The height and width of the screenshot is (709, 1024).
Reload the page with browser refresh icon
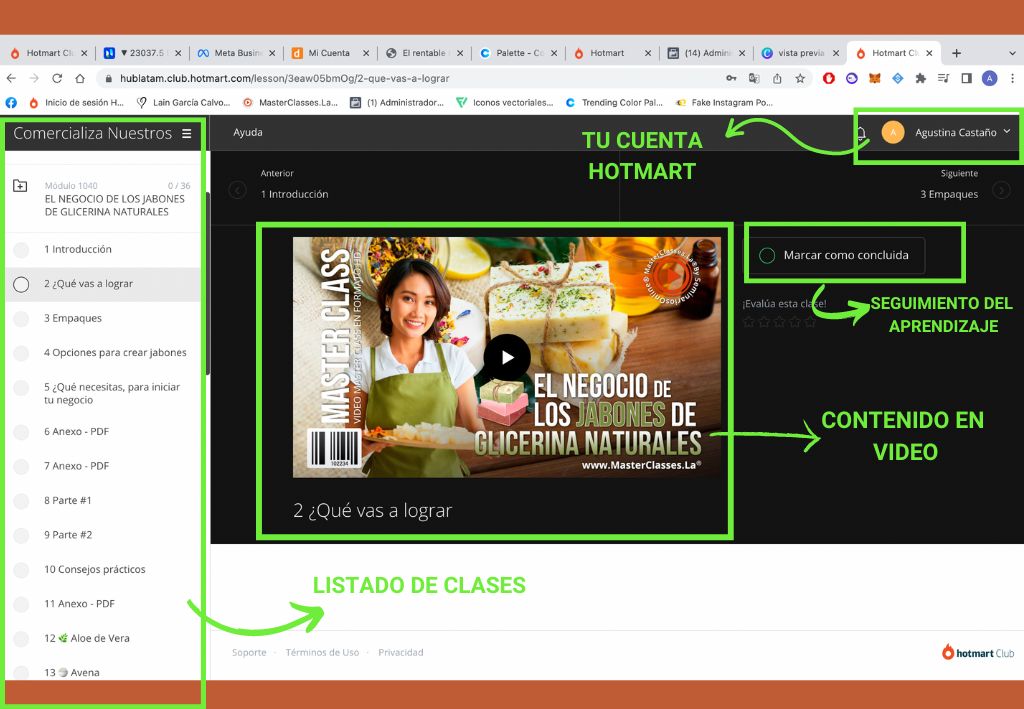pos(57,78)
